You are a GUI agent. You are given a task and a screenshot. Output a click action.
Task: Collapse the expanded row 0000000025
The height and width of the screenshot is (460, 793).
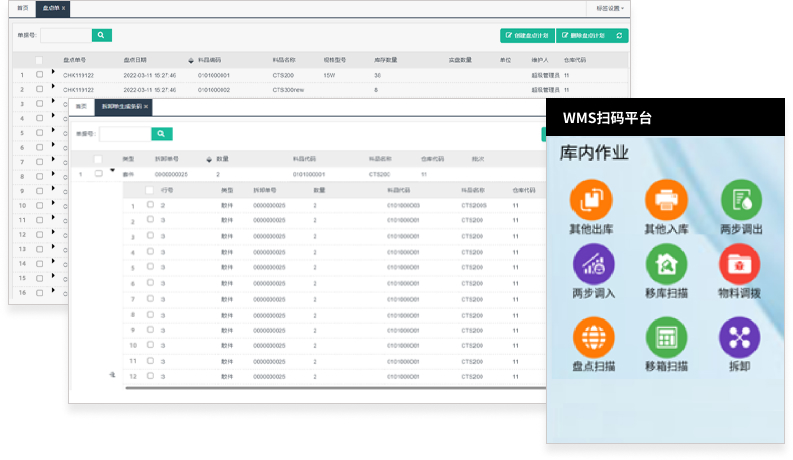tap(113, 171)
